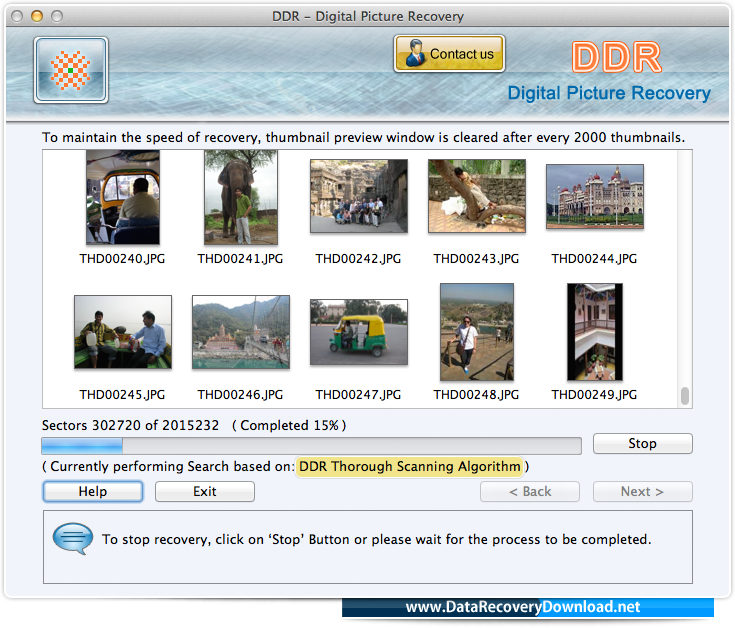The height and width of the screenshot is (628, 735).
Task: Click the yellow minimize window button
Action: [37, 16]
